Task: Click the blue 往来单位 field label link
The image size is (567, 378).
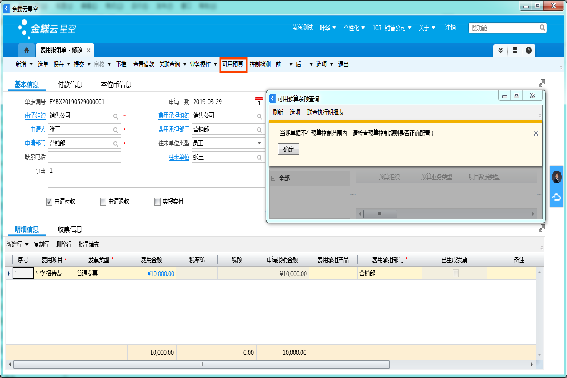Action: 179,157
